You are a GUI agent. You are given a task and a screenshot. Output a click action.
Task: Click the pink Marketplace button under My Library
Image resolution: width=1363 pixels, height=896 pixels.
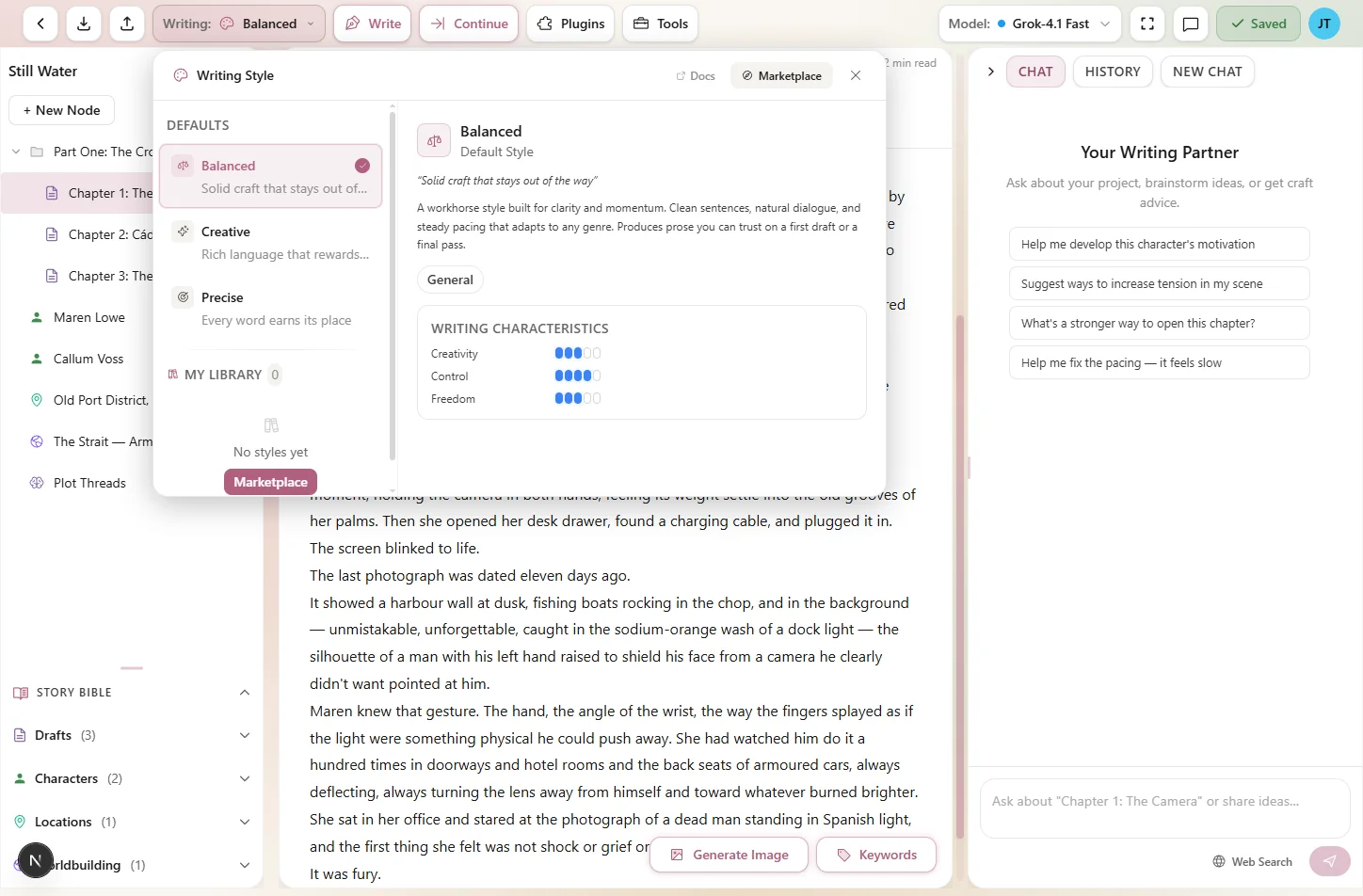coord(270,481)
